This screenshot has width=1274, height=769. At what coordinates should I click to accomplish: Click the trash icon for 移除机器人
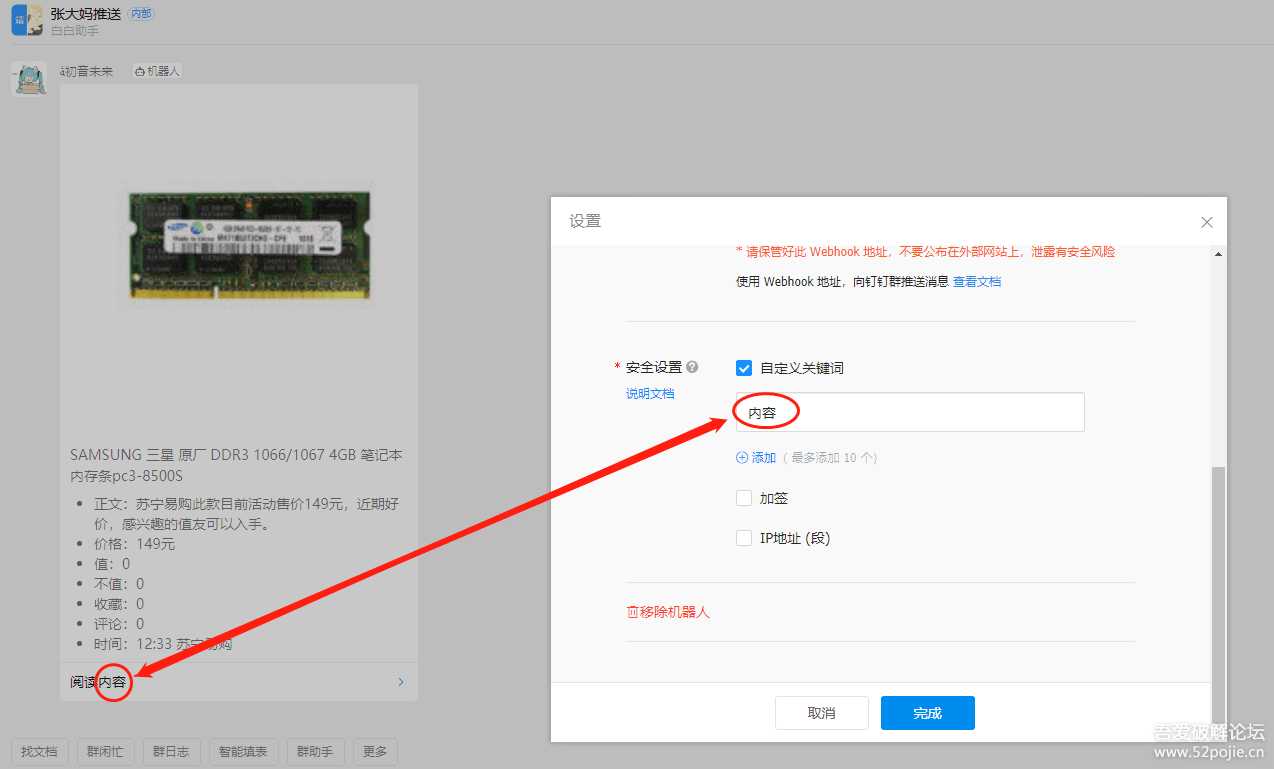tap(632, 612)
